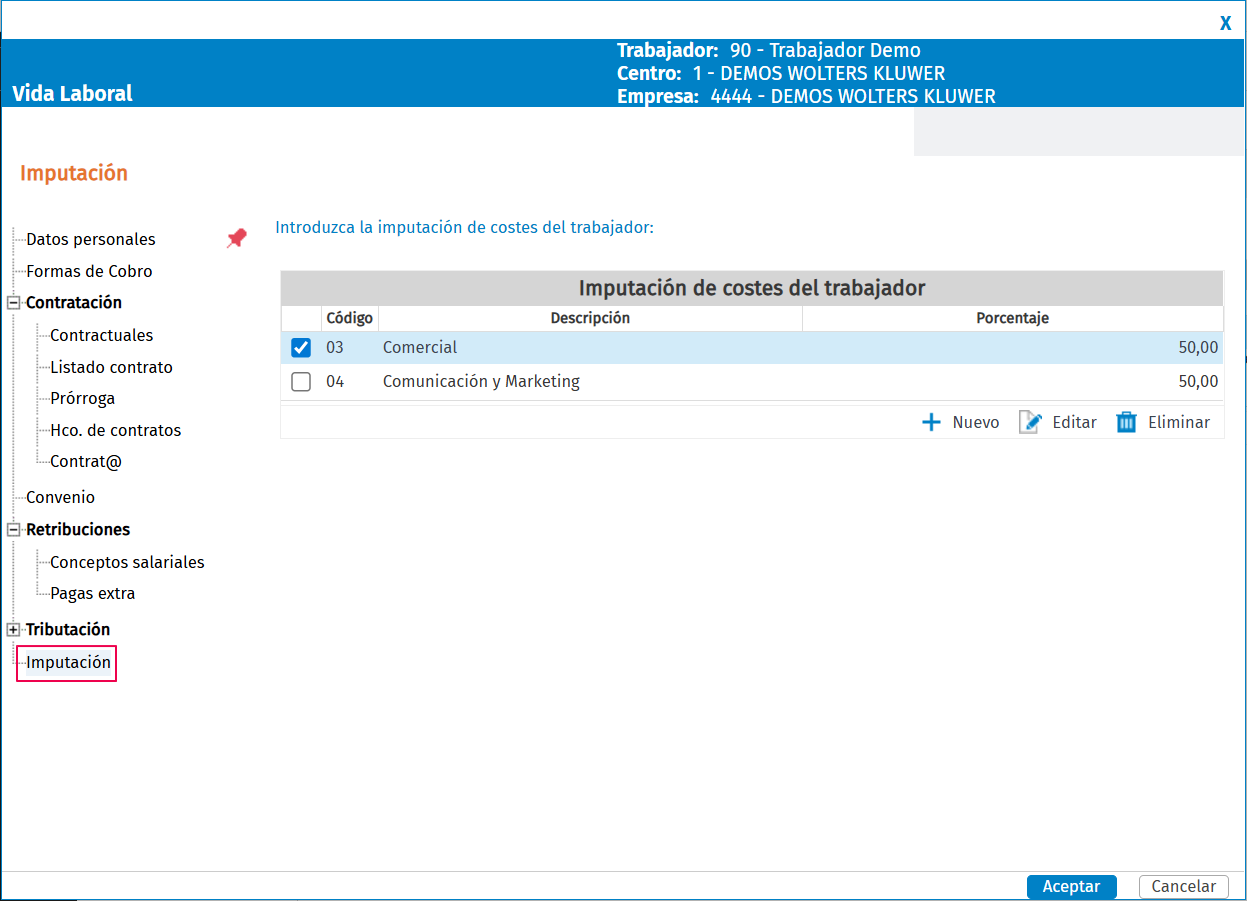The height and width of the screenshot is (901, 1247).
Task: Click the Editar text label
Action: pyautogui.click(x=1075, y=422)
